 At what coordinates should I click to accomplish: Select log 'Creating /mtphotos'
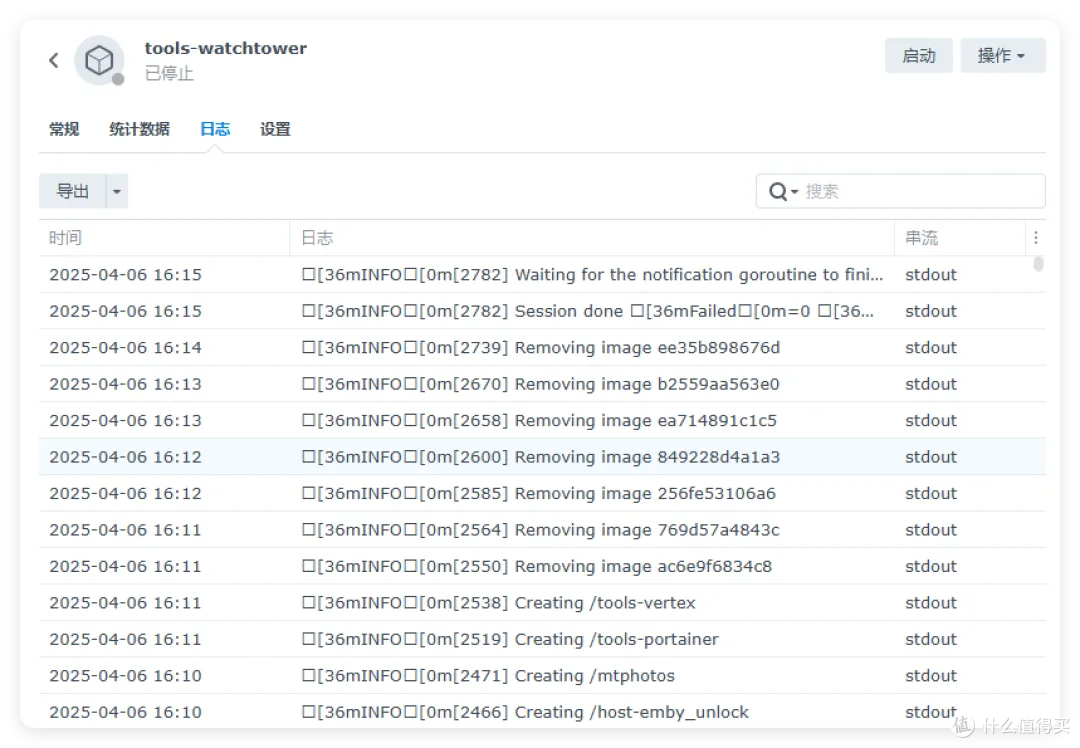point(542,676)
